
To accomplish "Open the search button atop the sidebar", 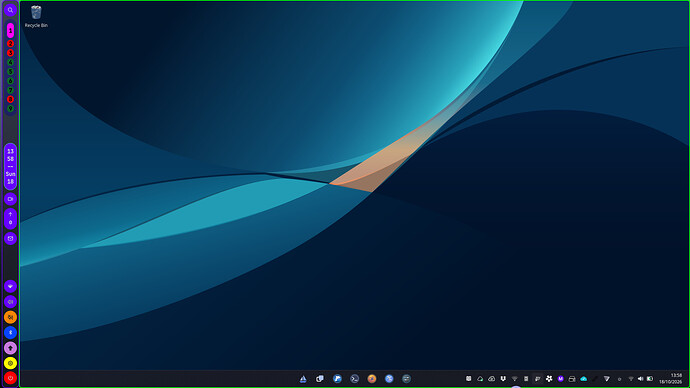I will tap(10, 10).
